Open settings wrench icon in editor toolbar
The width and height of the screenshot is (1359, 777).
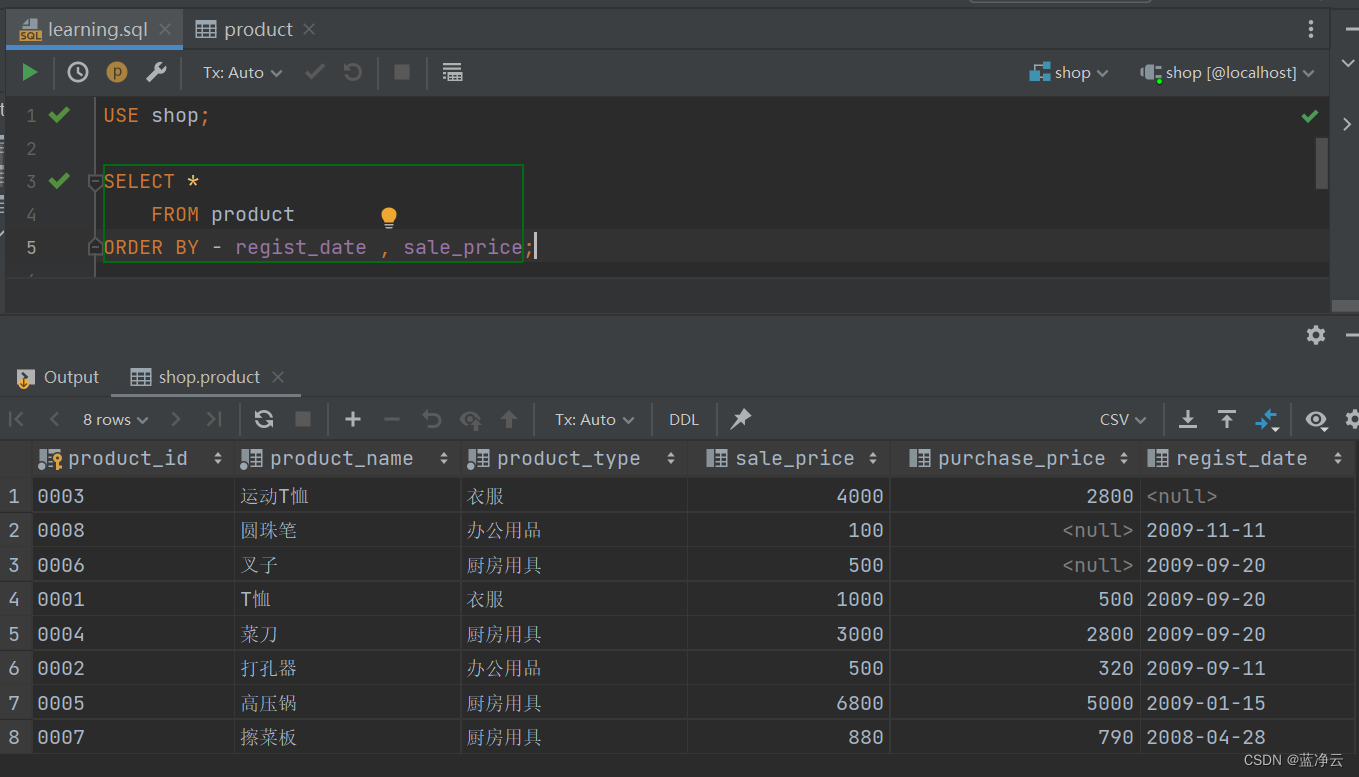(156, 72)
